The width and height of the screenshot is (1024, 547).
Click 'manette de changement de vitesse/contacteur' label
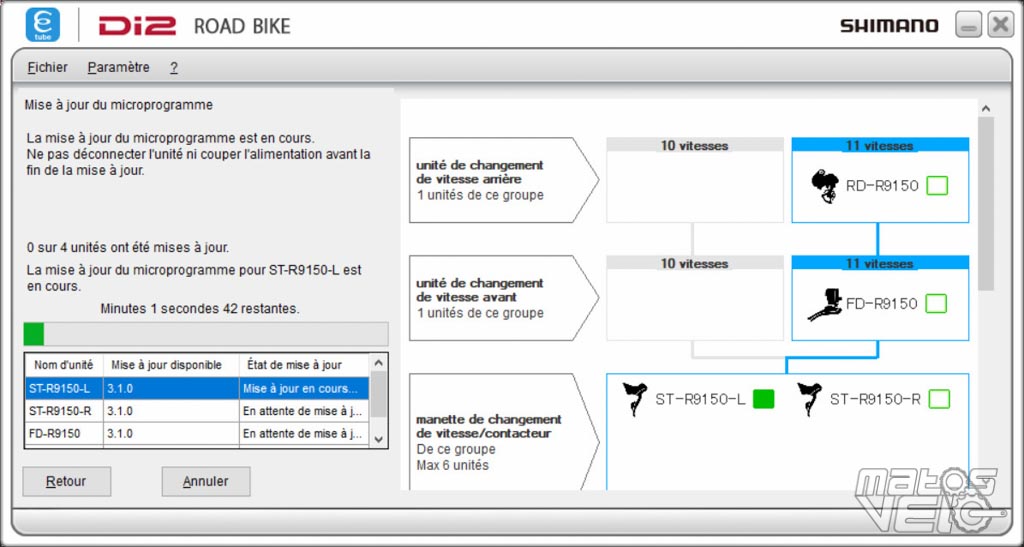coord(488,426)
